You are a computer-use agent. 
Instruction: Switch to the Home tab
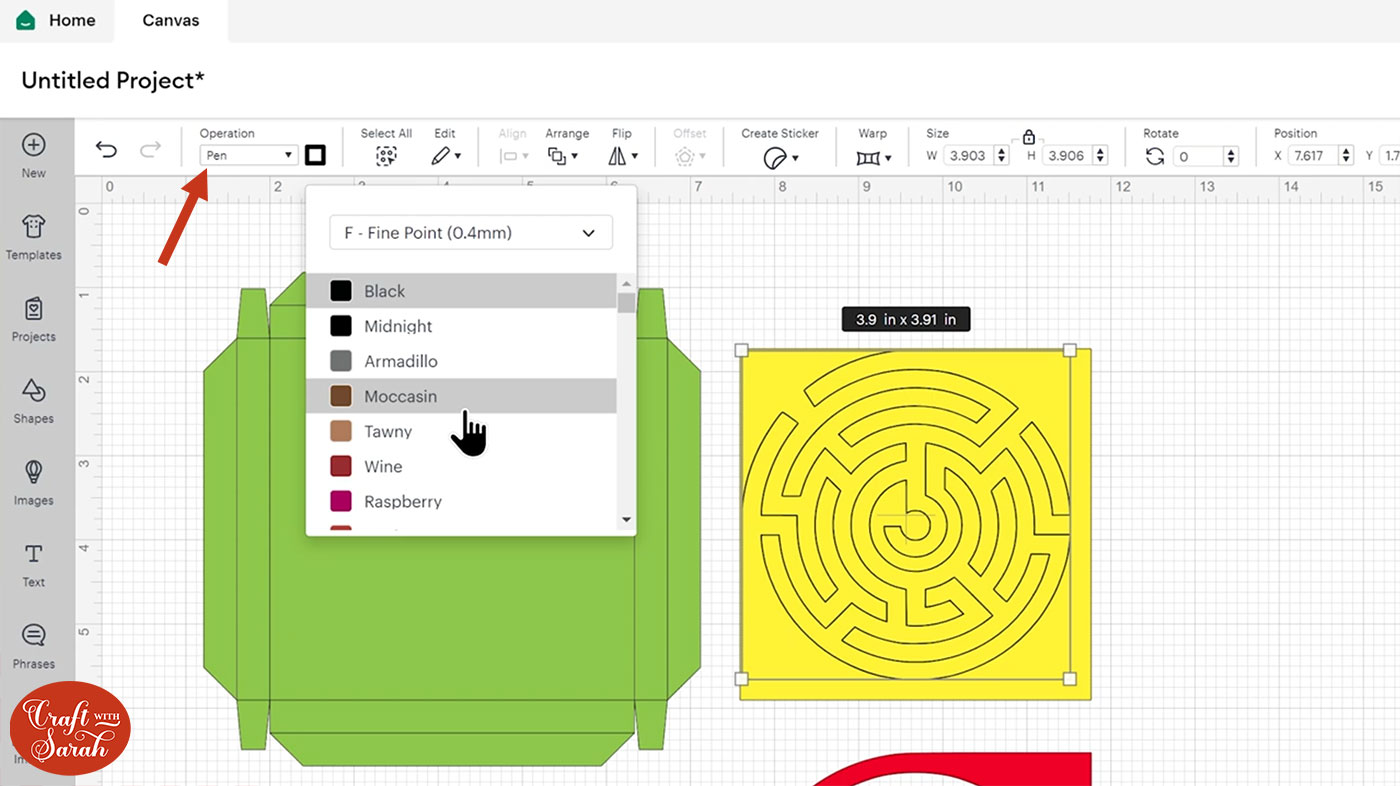[x=58, y=20]
